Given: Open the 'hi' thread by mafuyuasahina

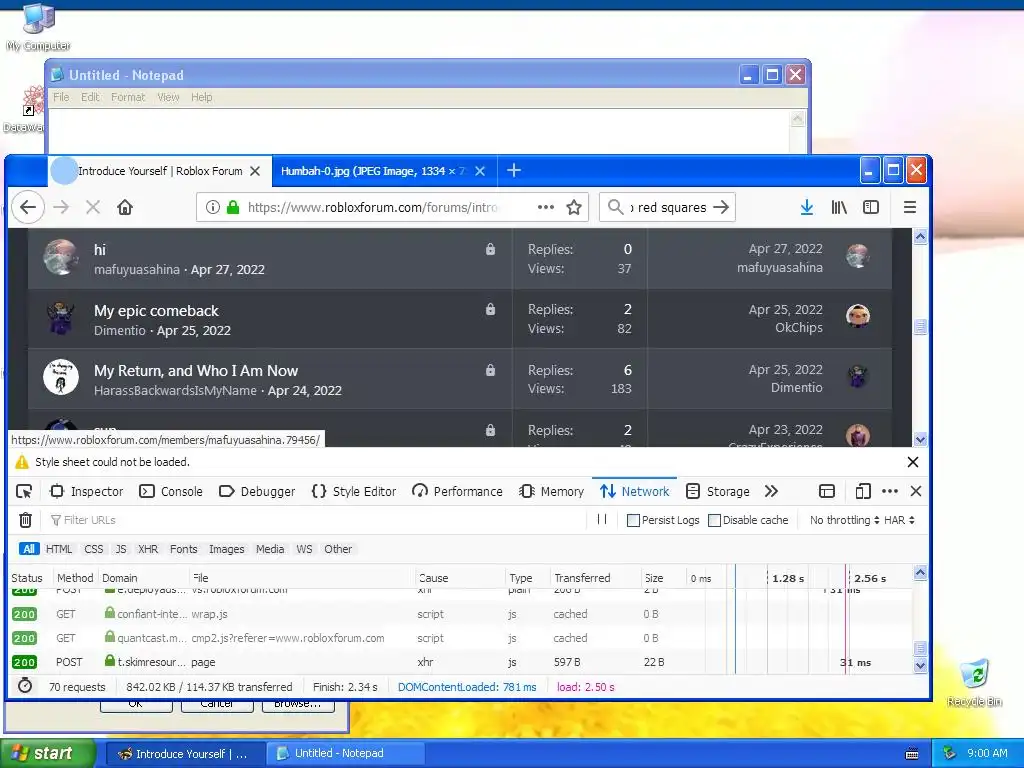Looking at the screenshot, I should point(100,250).
